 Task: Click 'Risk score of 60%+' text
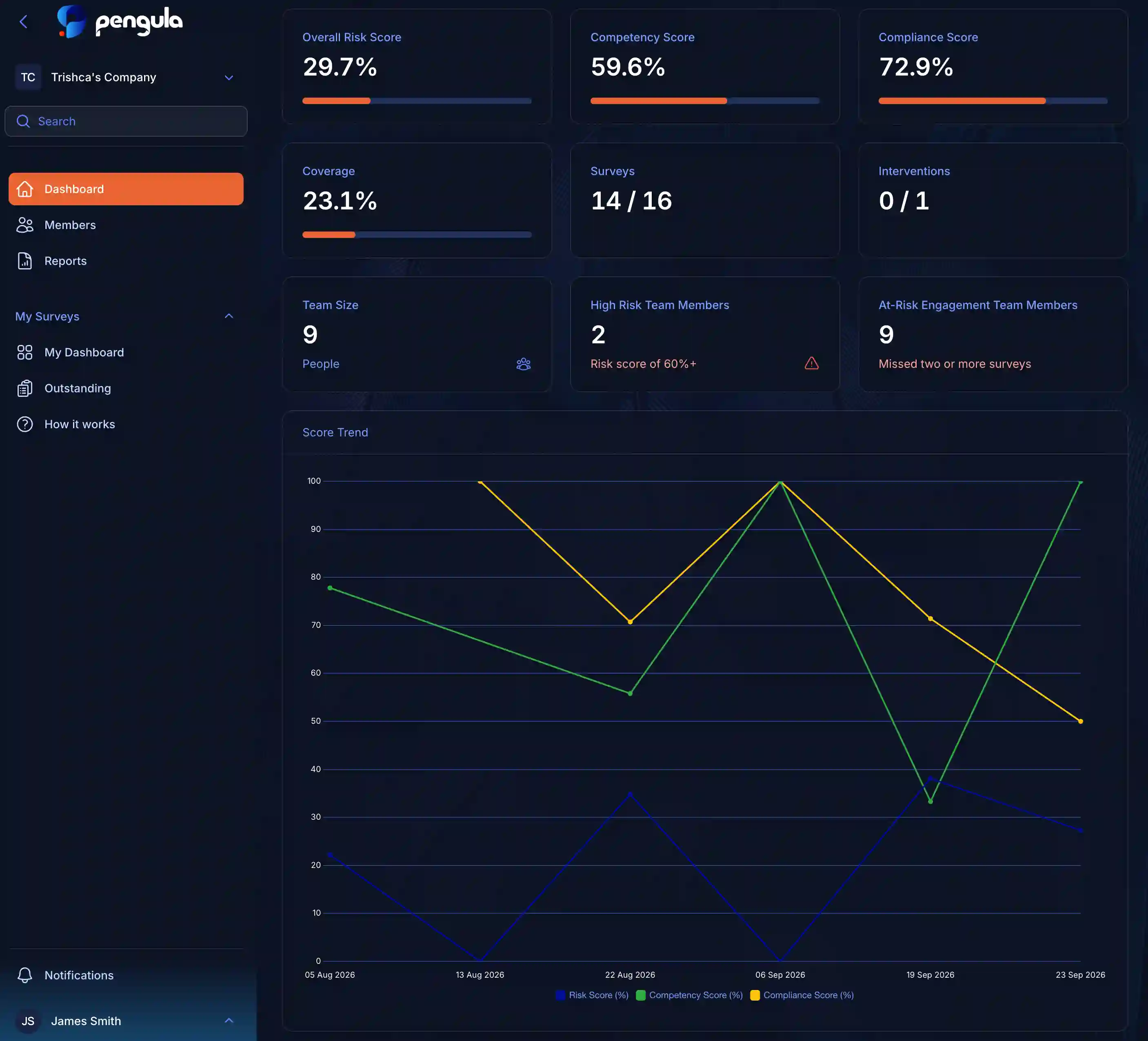tap(644, 364)
